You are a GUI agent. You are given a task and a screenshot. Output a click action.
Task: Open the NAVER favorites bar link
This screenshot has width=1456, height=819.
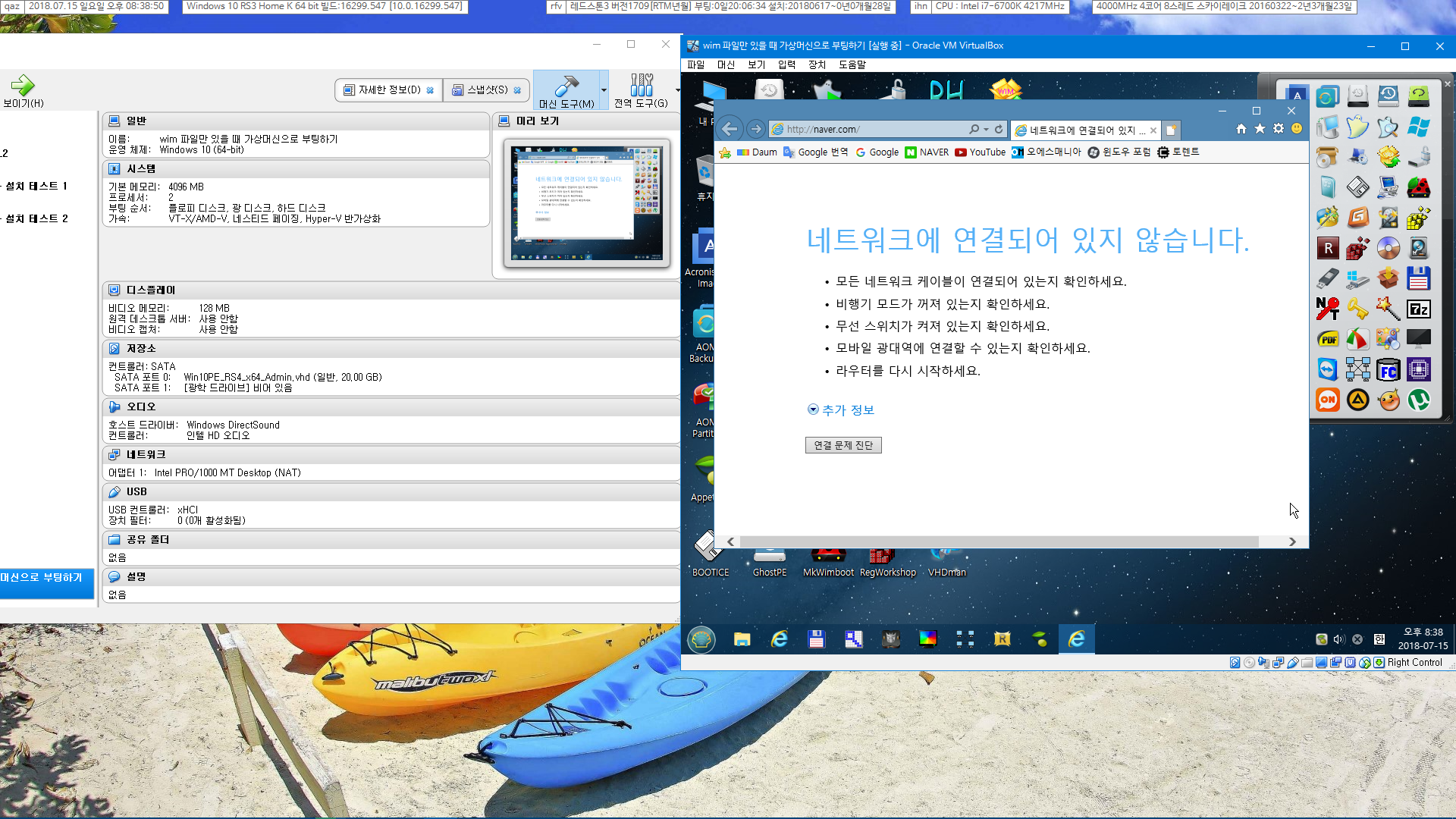(927, 152)
